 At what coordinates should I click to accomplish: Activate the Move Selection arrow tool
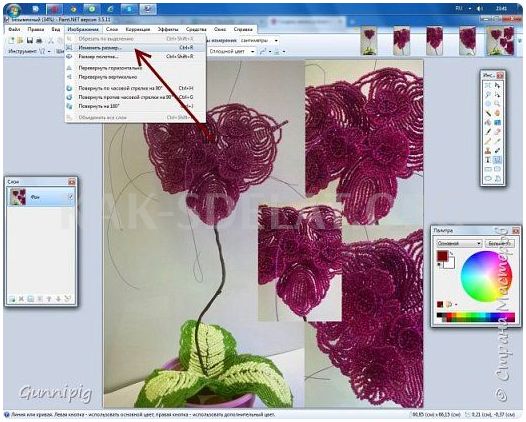click(x=497, y=94)
